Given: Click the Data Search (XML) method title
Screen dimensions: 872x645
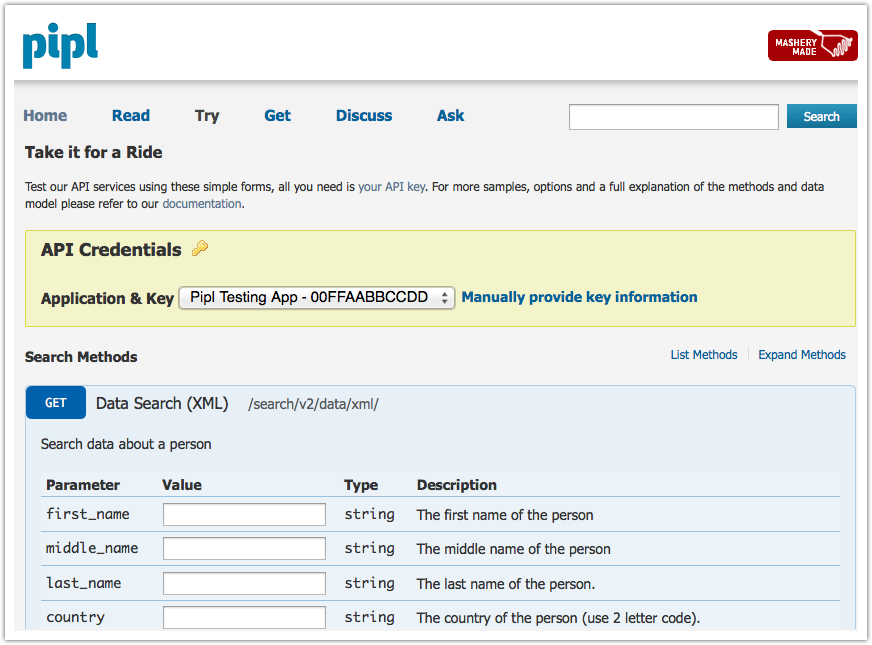Looking at the screenshot, I should pos(162,403).
